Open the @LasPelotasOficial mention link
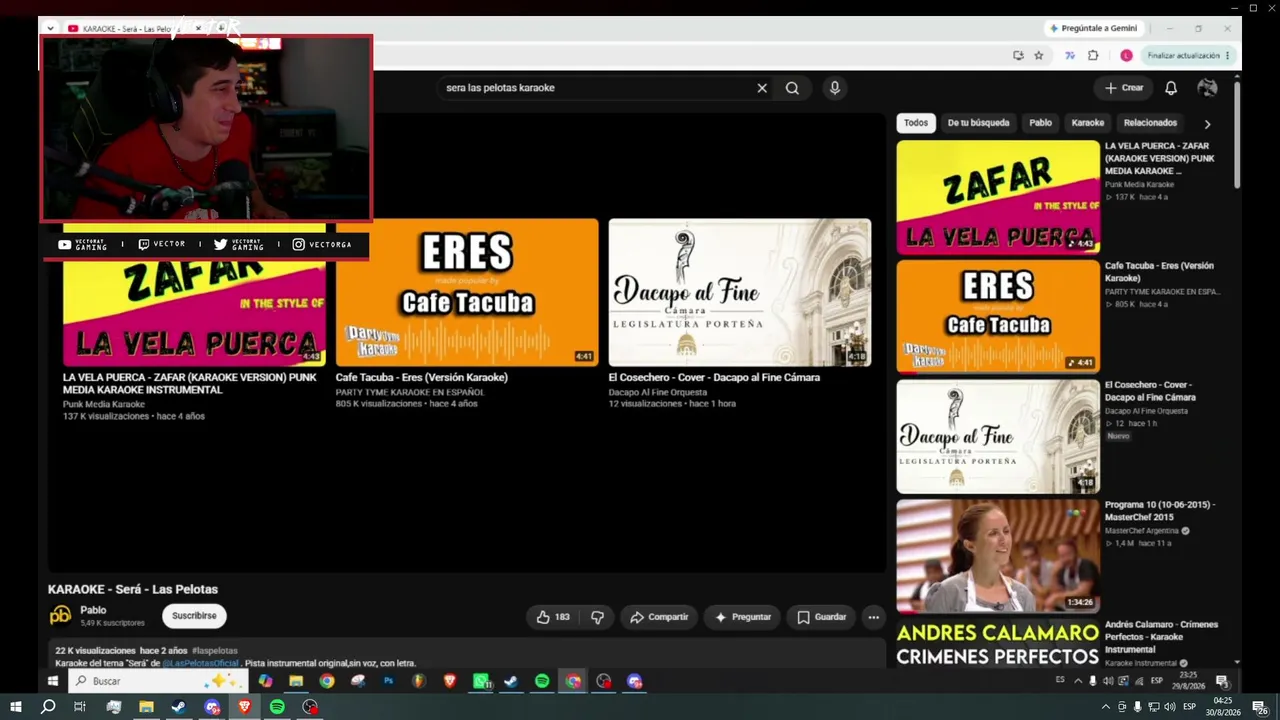The width and height of the screenshot is (1280, 720). (x=201, y=663)
